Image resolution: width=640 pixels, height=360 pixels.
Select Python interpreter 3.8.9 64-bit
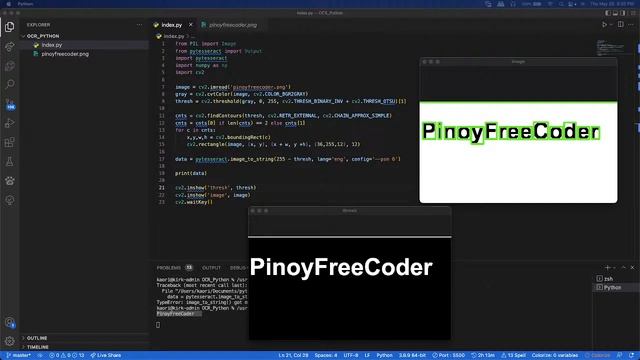[x=412, y=356]
